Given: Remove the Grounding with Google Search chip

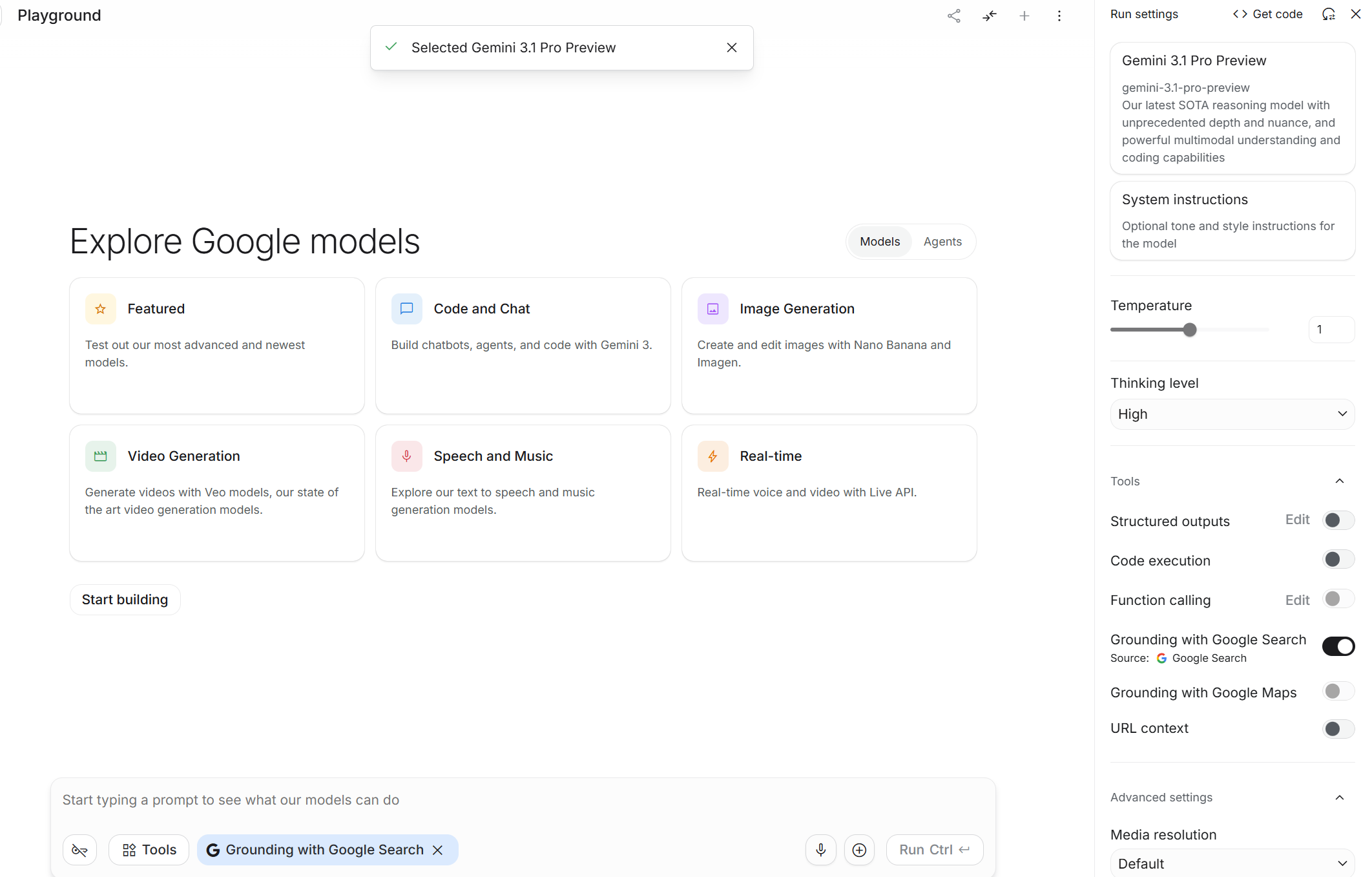Looking at the screenshot, I should (438, 850).
